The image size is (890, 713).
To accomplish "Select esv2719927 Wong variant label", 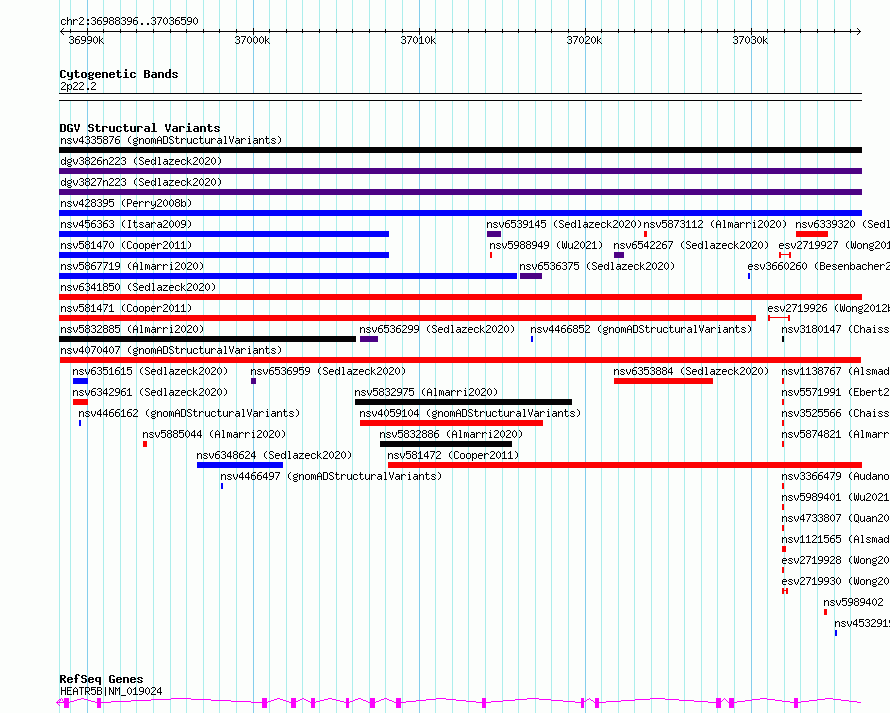I will 834,245.
